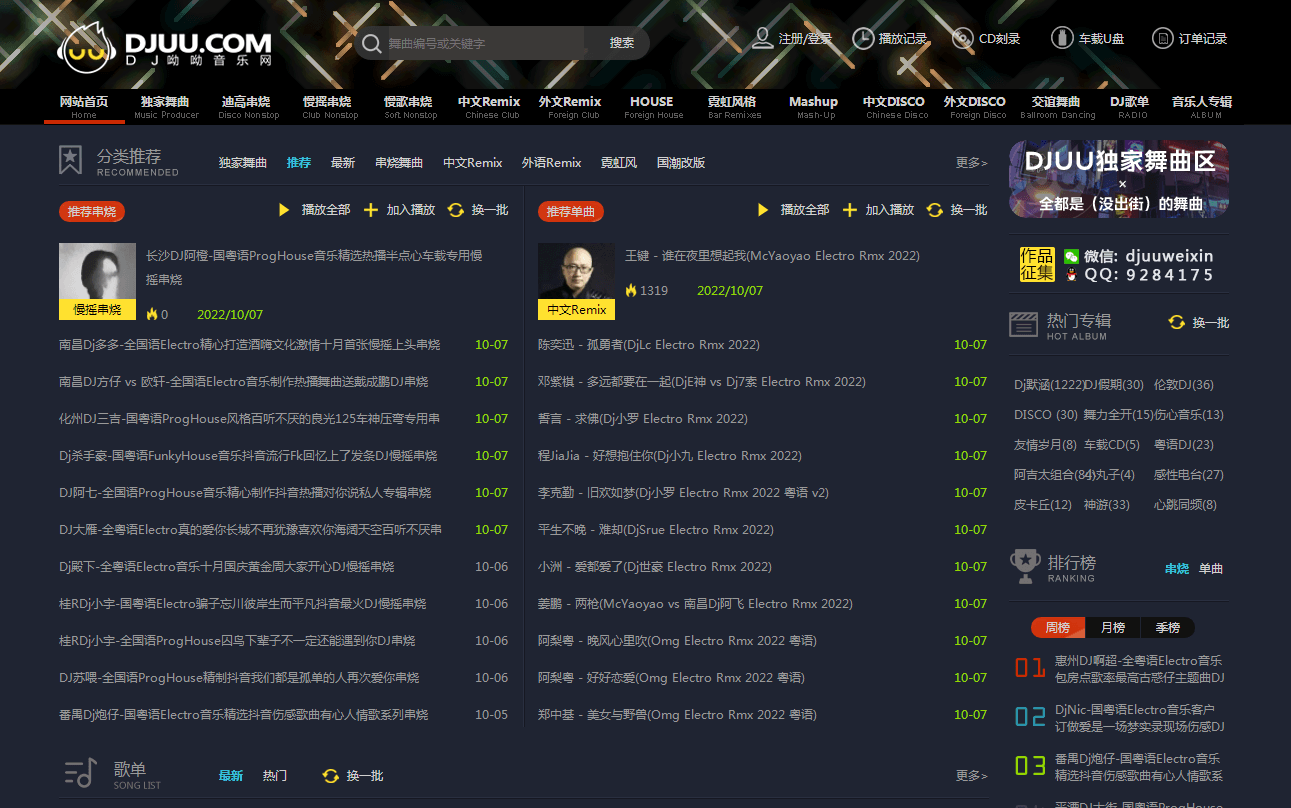
Task: Click 更多> in 歌单 section
Action: click(972, 776)
